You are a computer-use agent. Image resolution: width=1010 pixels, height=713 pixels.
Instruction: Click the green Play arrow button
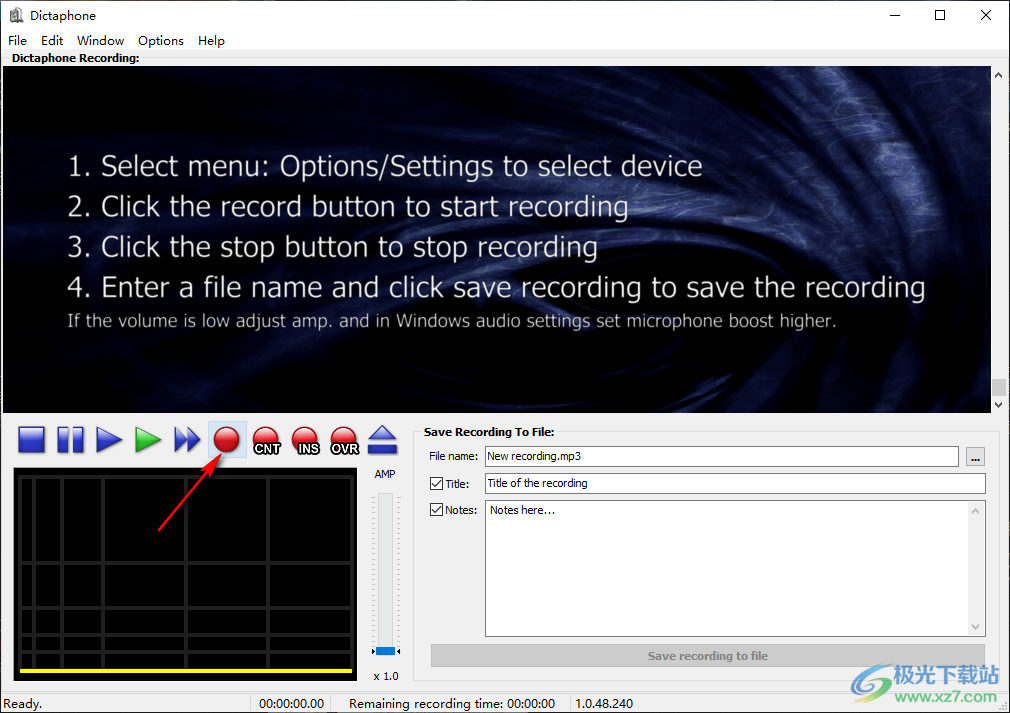[x=148, y=440]
